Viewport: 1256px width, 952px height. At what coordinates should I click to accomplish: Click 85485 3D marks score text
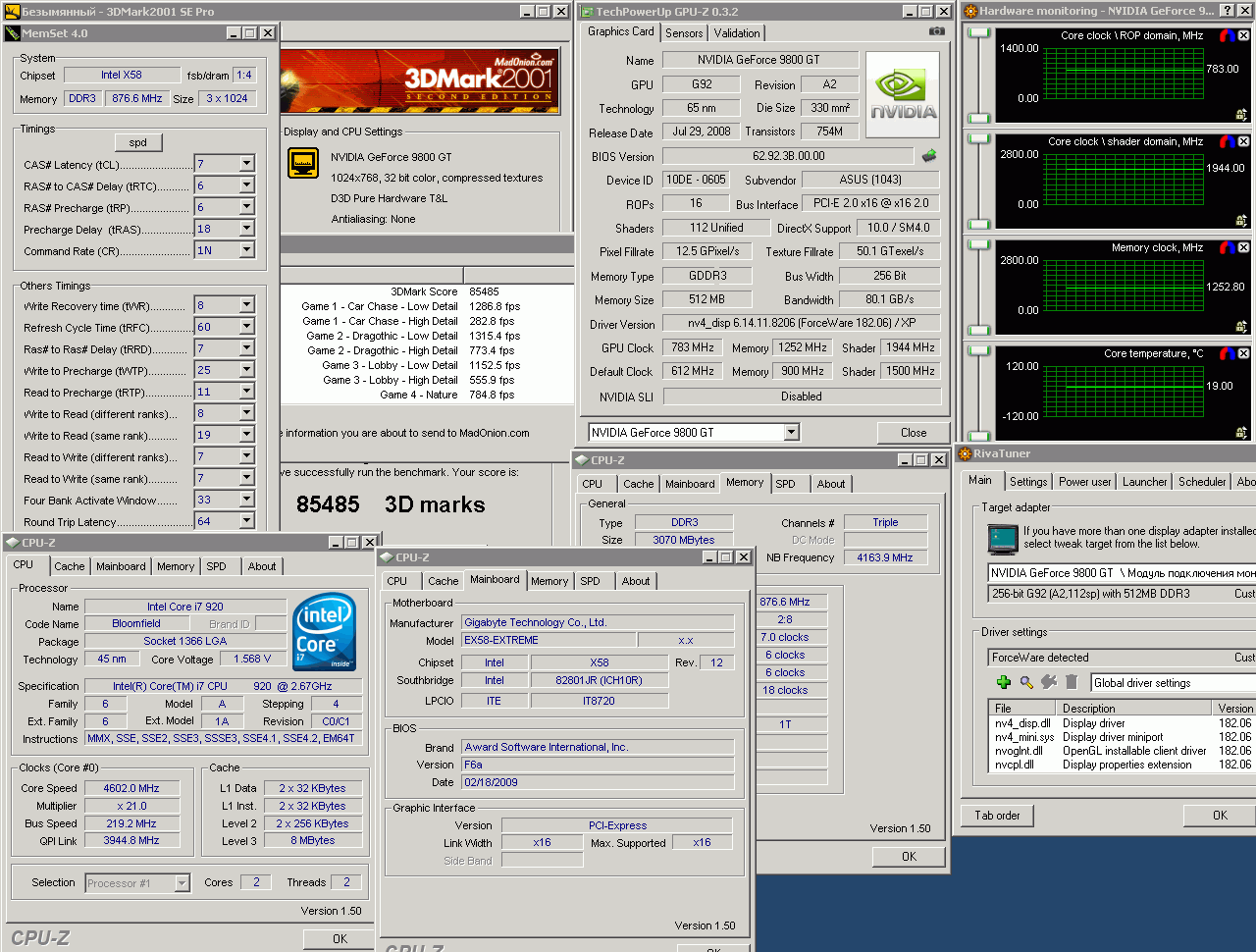click(391, 504)
